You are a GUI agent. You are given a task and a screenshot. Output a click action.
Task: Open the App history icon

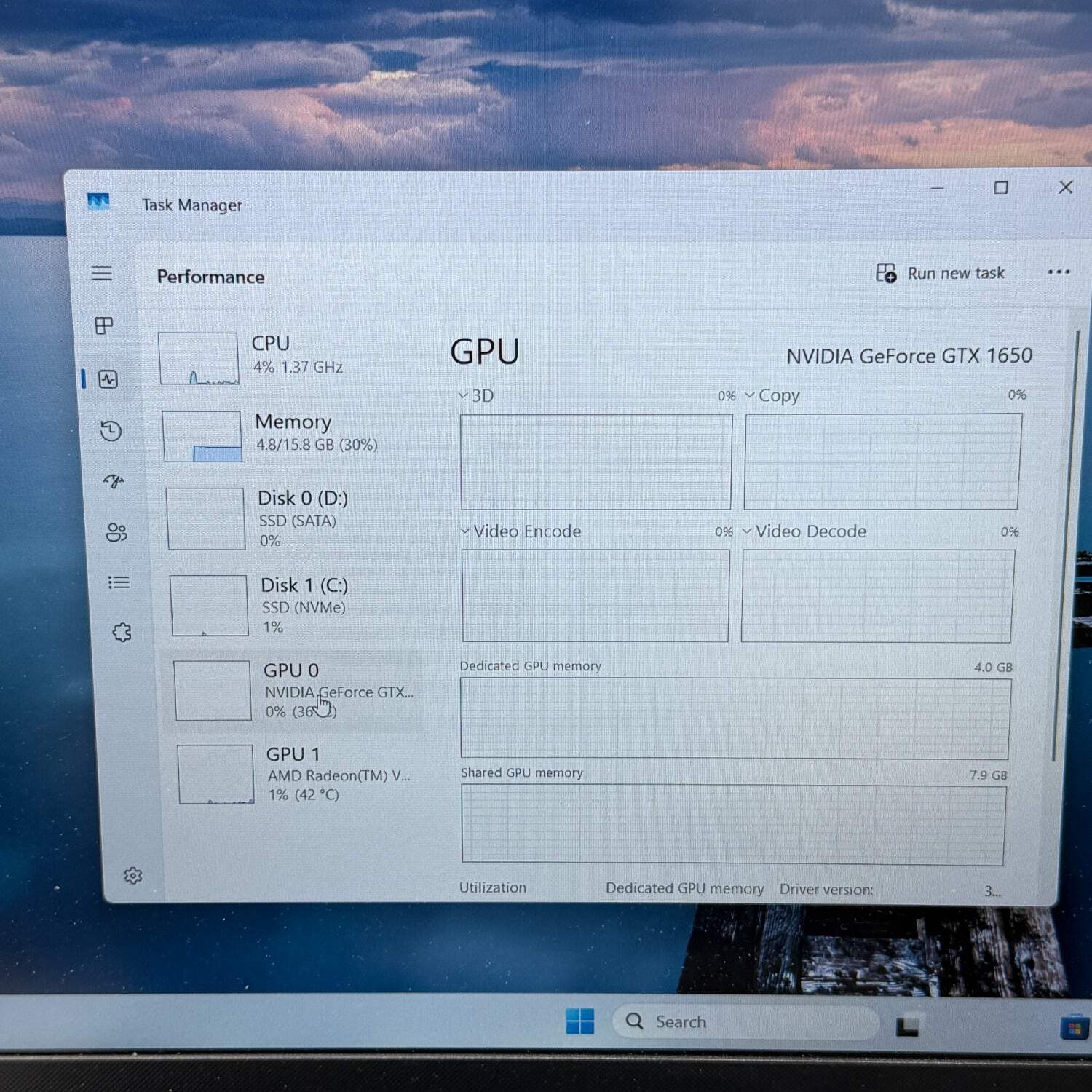coord(111,431)
